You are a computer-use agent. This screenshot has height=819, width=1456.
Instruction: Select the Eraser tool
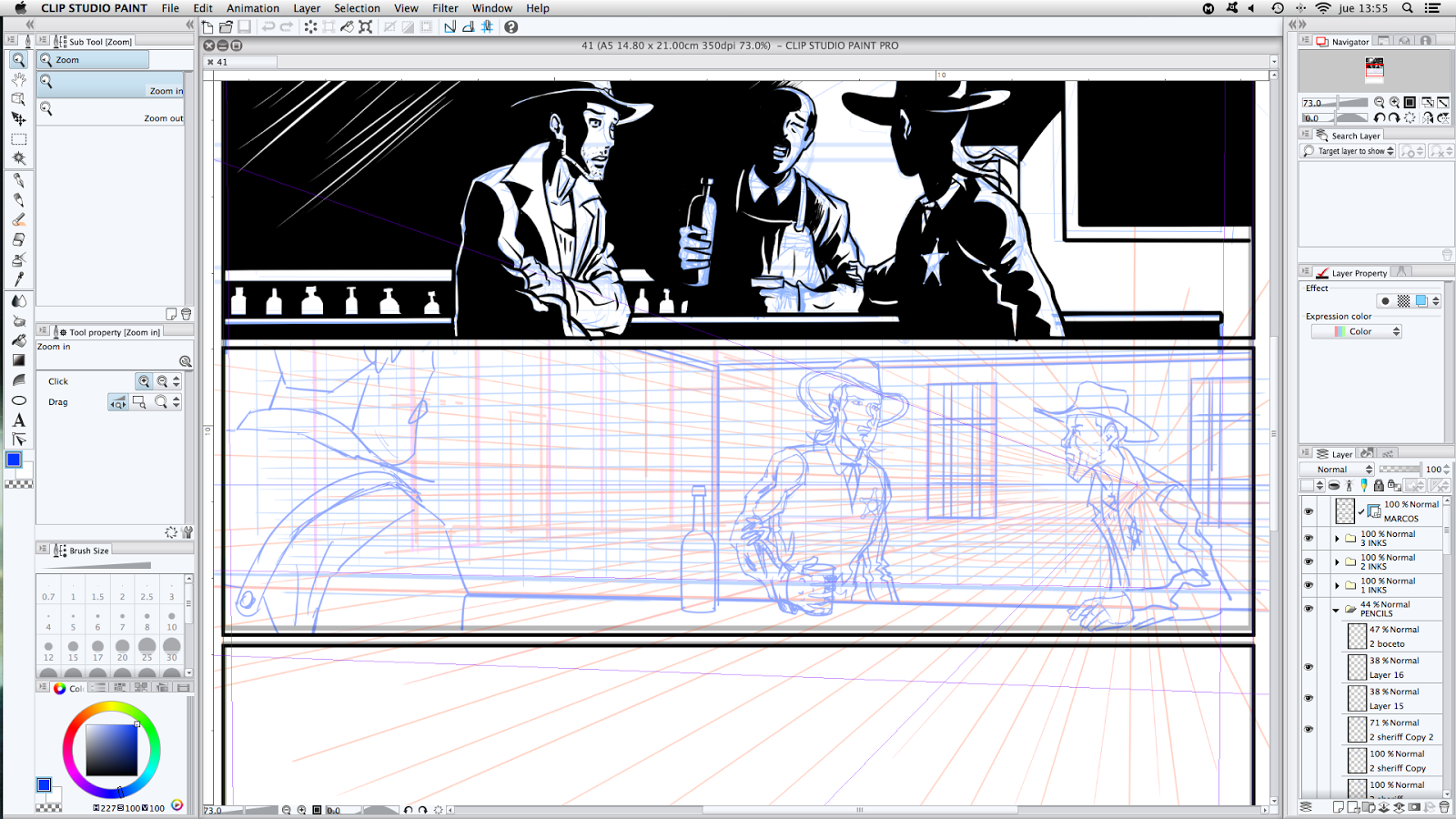(x=18, y=239)
